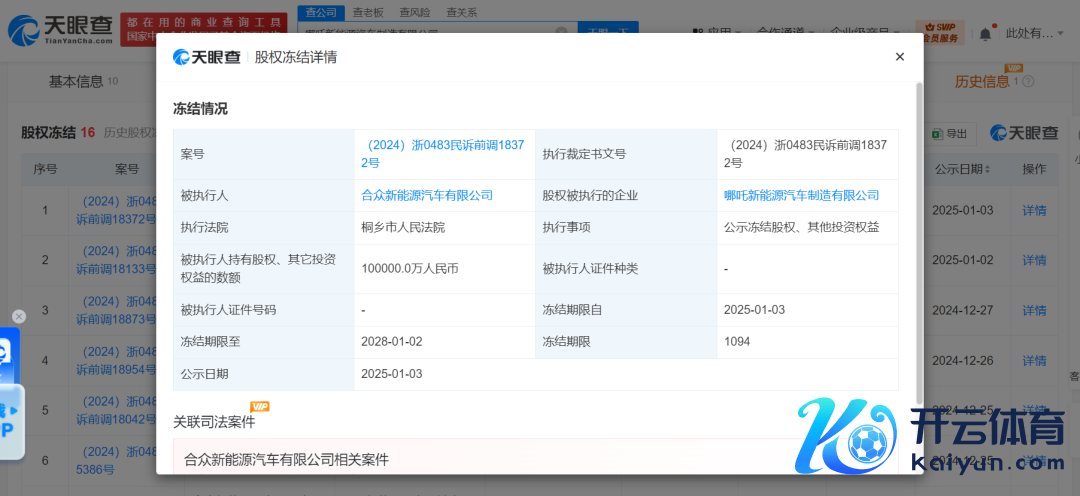
Task: Clear the search box text
Action: point(561,33)
